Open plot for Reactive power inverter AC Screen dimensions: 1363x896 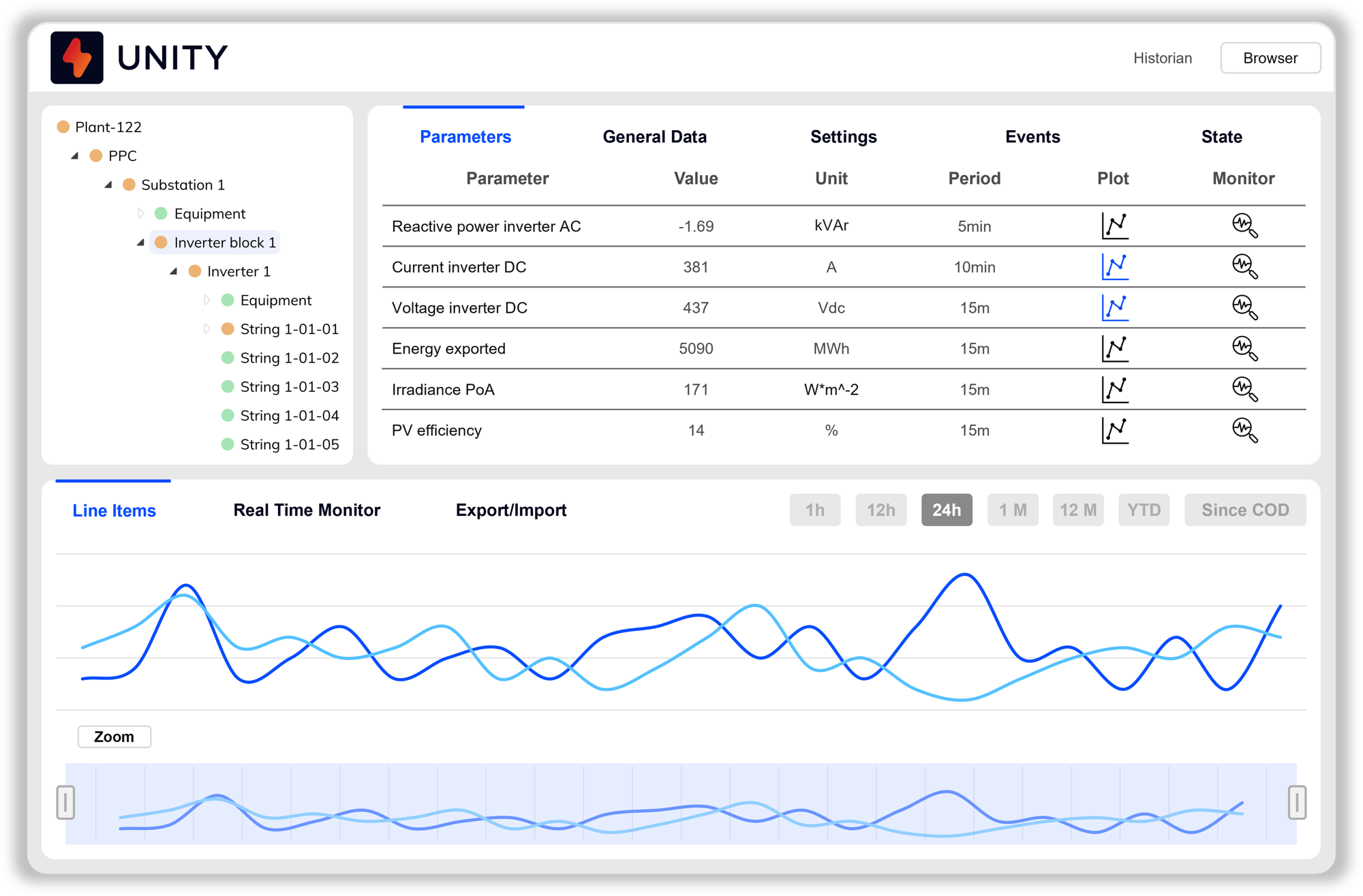(x=1114, y=226)
